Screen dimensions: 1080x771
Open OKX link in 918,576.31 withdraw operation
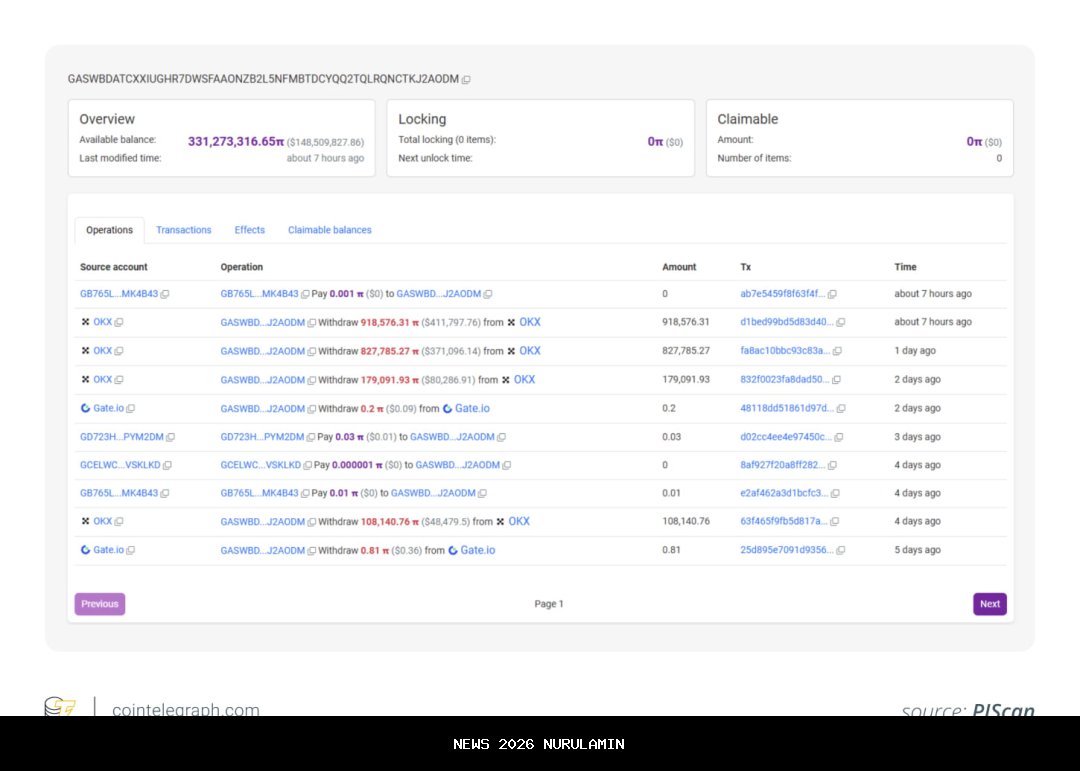point(529,322)
